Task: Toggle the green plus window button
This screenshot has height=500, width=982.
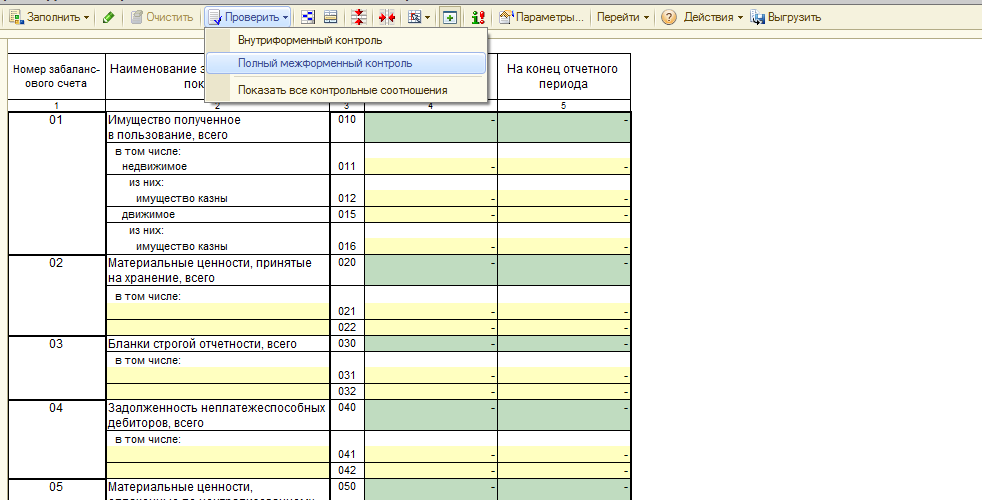Action: click(x=449, y=18)
